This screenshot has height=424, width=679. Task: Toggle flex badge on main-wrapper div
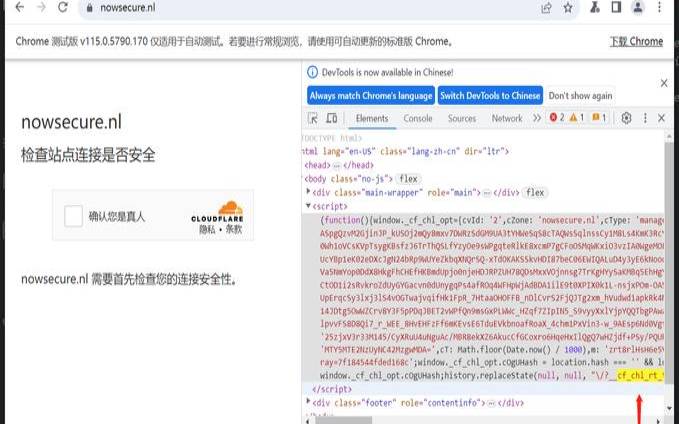click(535, 193)
